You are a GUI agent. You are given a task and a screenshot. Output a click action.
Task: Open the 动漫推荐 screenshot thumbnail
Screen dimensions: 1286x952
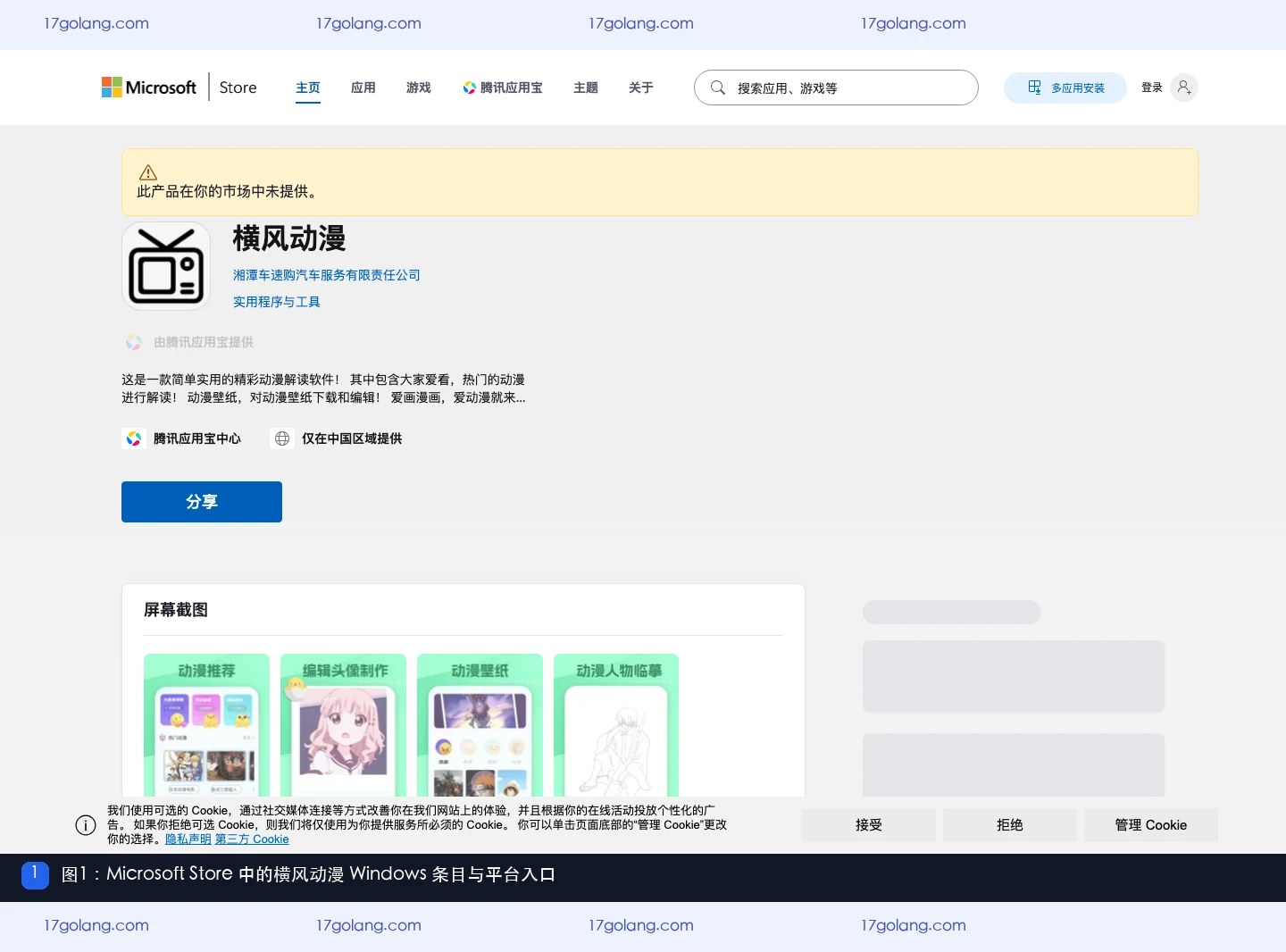[x=206, y=725]
